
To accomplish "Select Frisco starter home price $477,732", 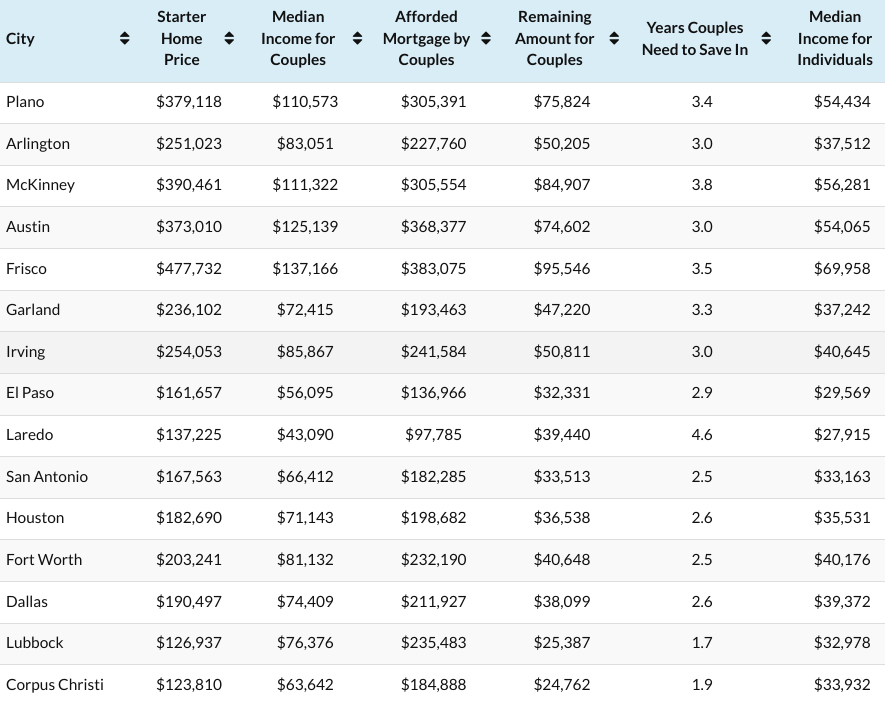I will (189, 269).
